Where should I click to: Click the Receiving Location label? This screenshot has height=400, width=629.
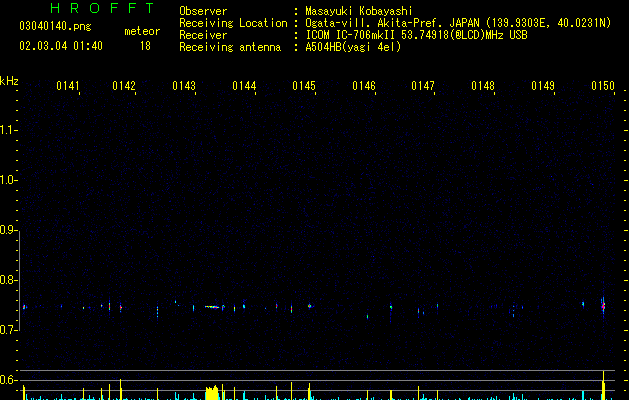(233, 23)
